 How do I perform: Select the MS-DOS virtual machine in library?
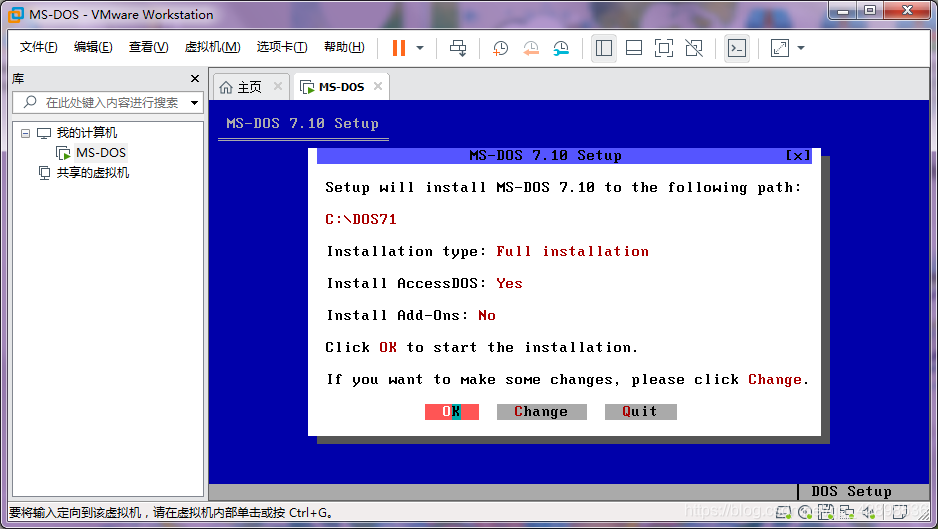(x=100, y=153)
